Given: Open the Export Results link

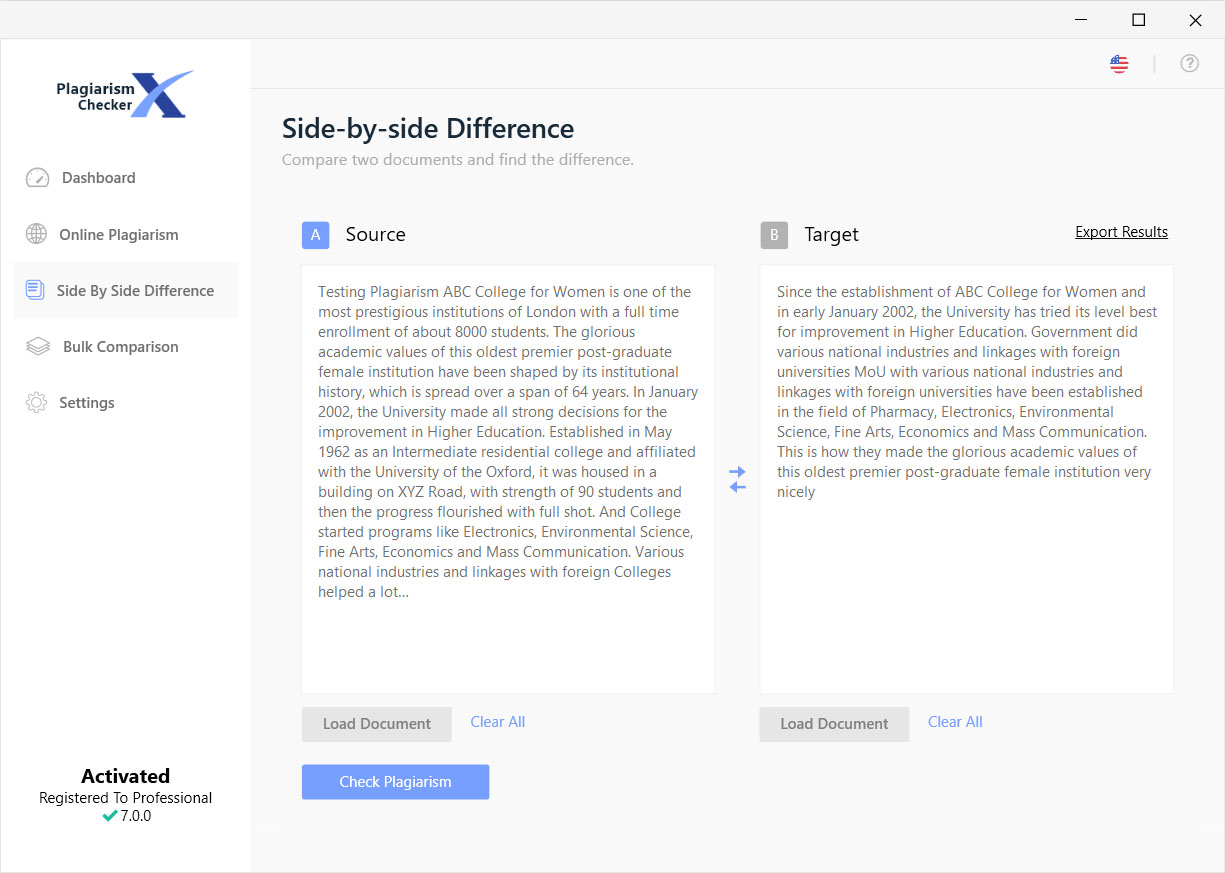Looking at the screenshot, I should coord(1121,231).
